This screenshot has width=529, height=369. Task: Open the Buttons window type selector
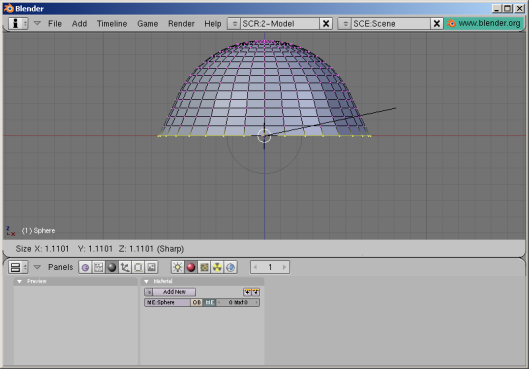18,267
